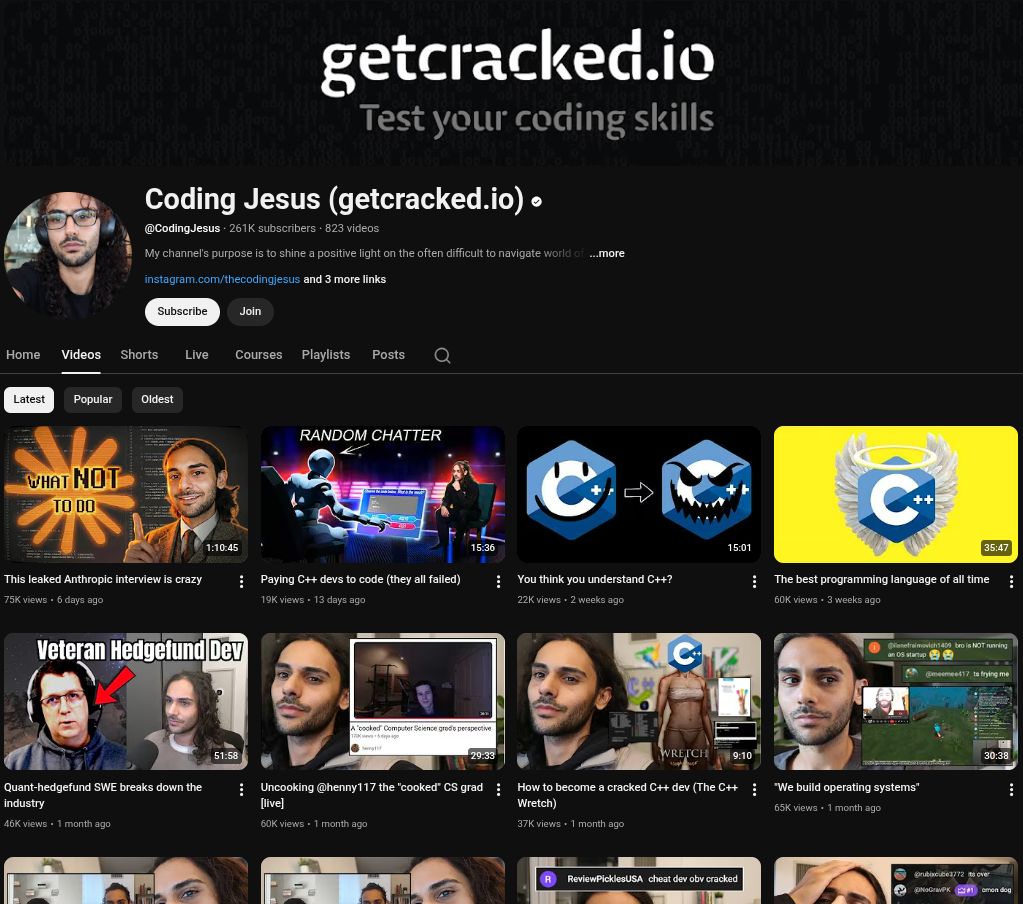Click the verified checkmark badge beside channel name
1023x904 pixels.
point(536,202)
